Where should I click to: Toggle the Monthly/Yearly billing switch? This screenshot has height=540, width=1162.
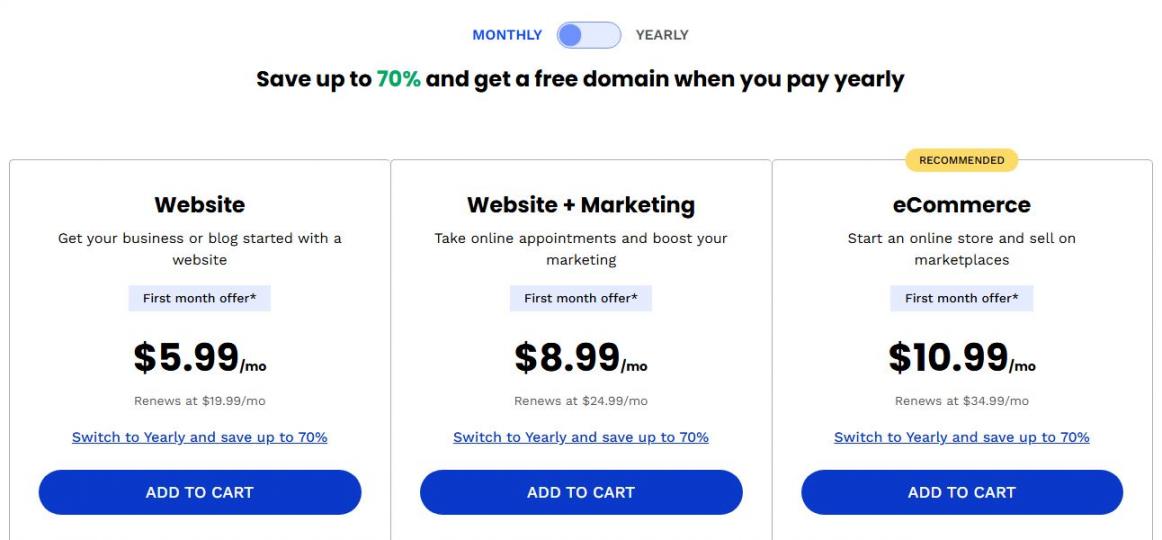pos(588,35)
